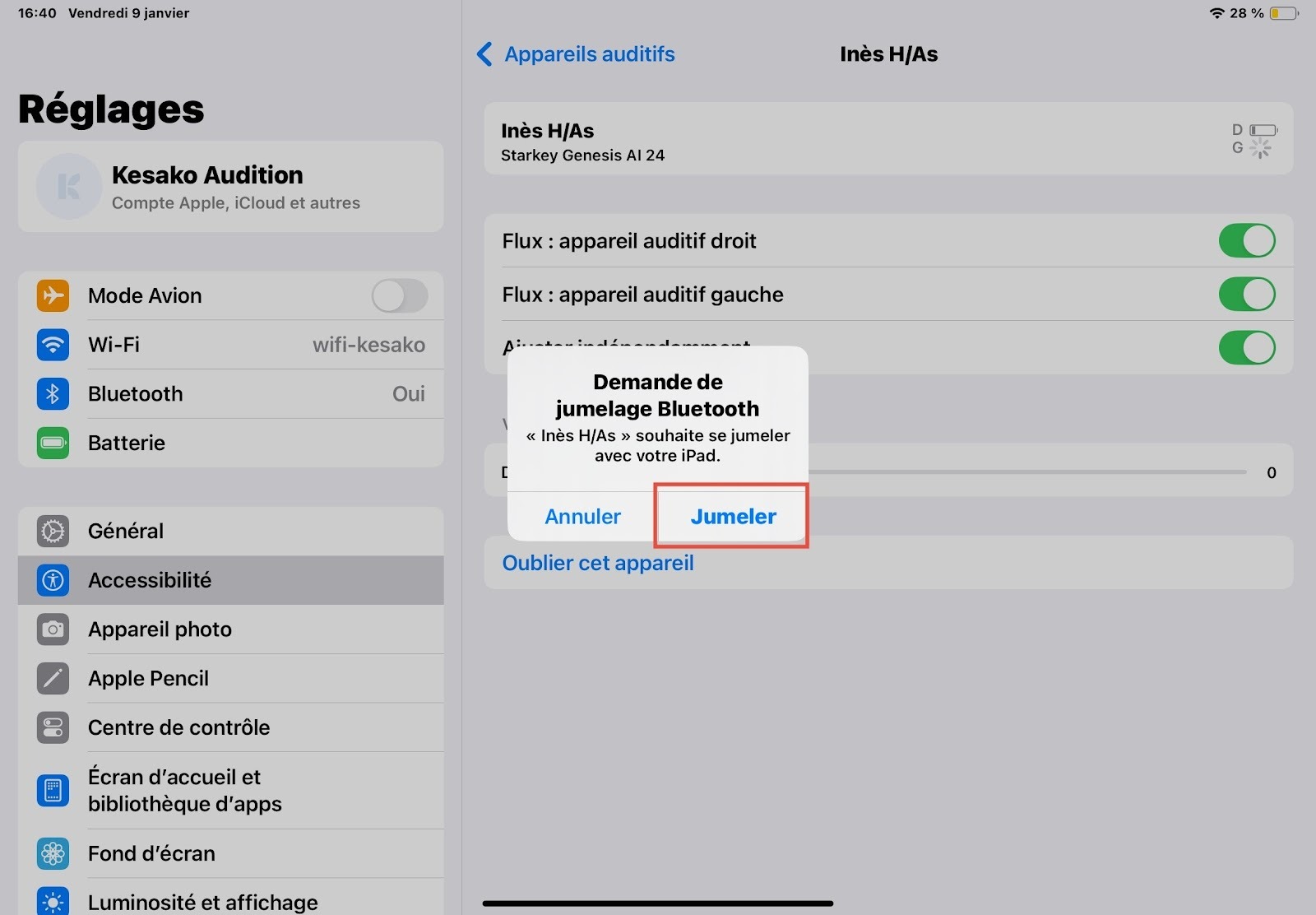Tap the green Batterie icon
Image resolution: width=1316 pixels, height=915 pixels.
pos(53,443)
